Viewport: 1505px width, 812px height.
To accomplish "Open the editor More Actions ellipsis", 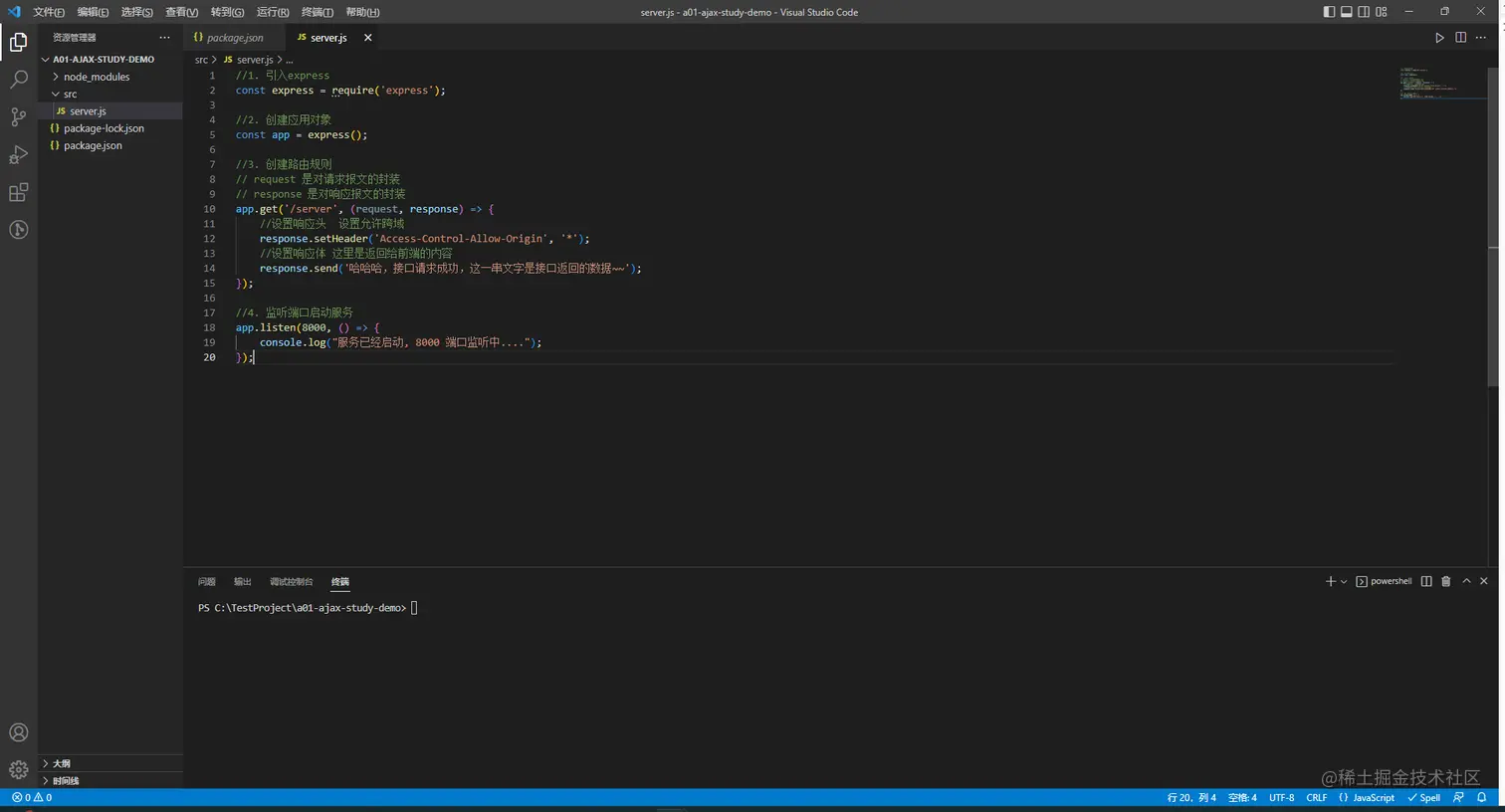I will click(1481, 38).
